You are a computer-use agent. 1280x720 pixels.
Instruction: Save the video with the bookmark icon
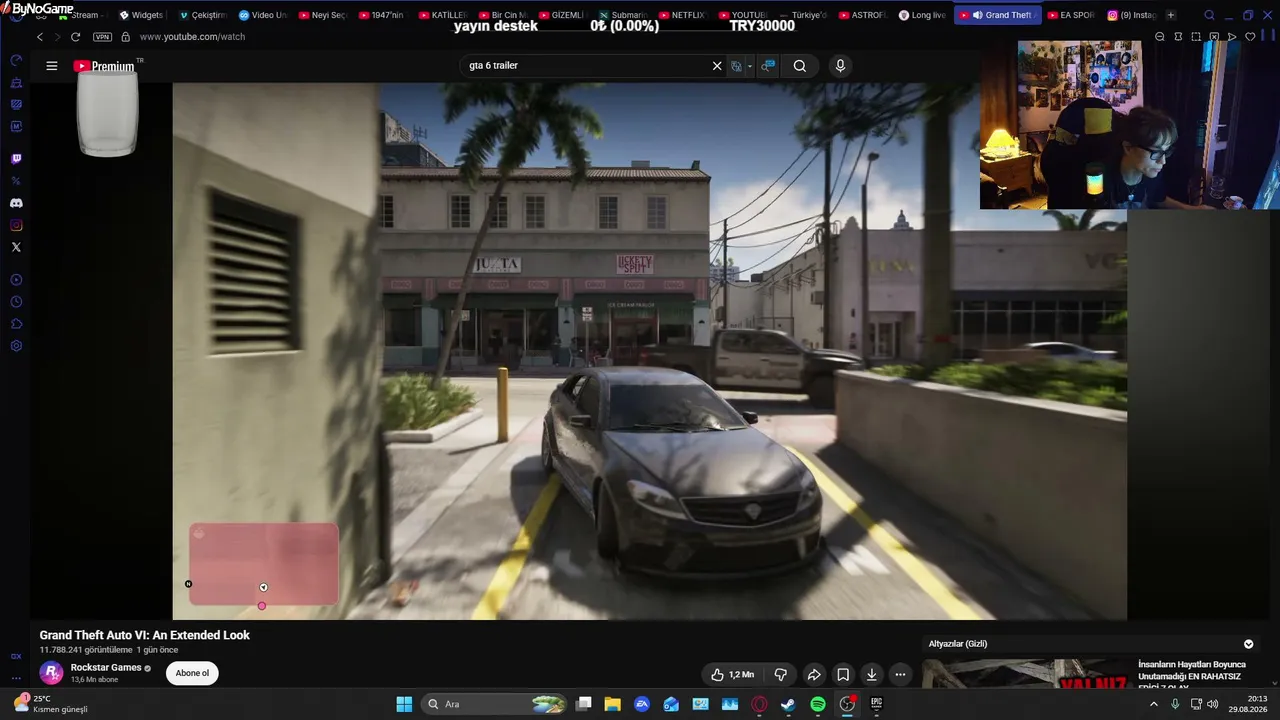coord(843,675)
